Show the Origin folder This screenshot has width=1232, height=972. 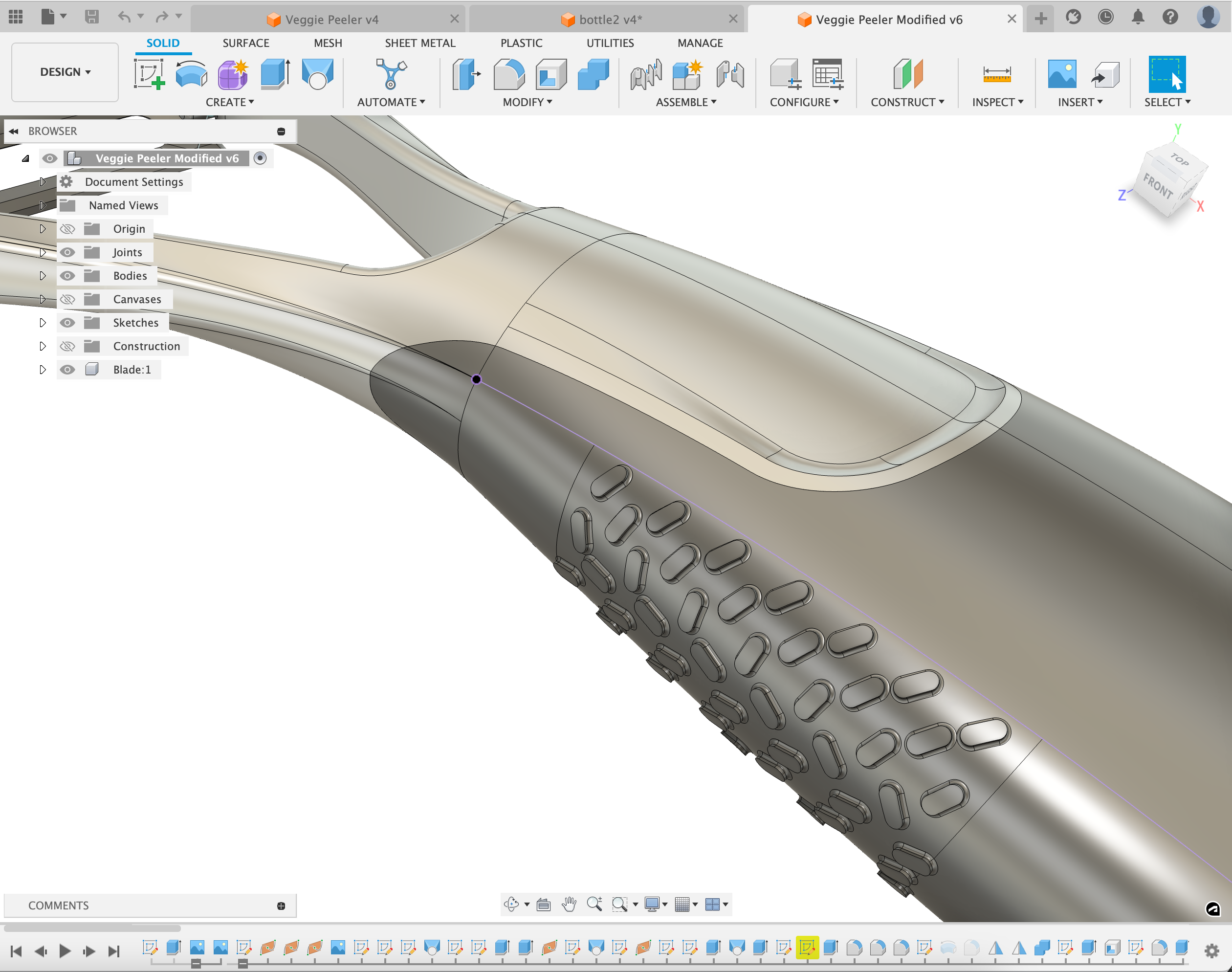coord(68,229)
